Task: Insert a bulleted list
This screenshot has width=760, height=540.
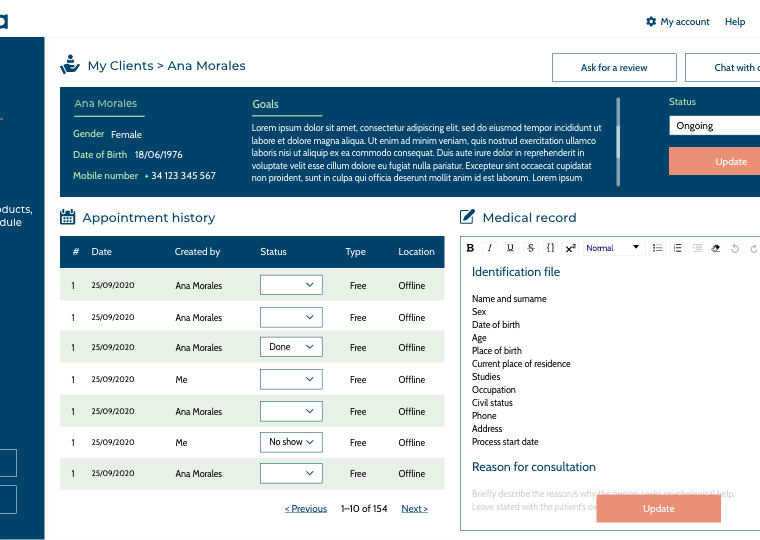Action: tap(657, 248)
